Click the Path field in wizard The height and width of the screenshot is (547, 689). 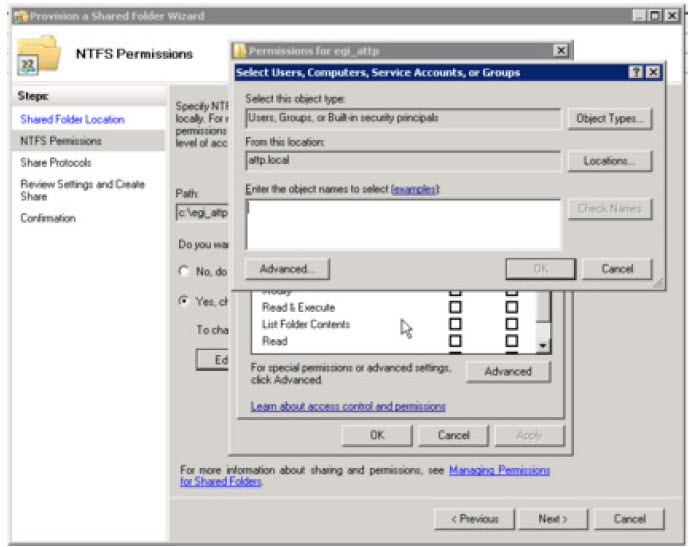202,213
